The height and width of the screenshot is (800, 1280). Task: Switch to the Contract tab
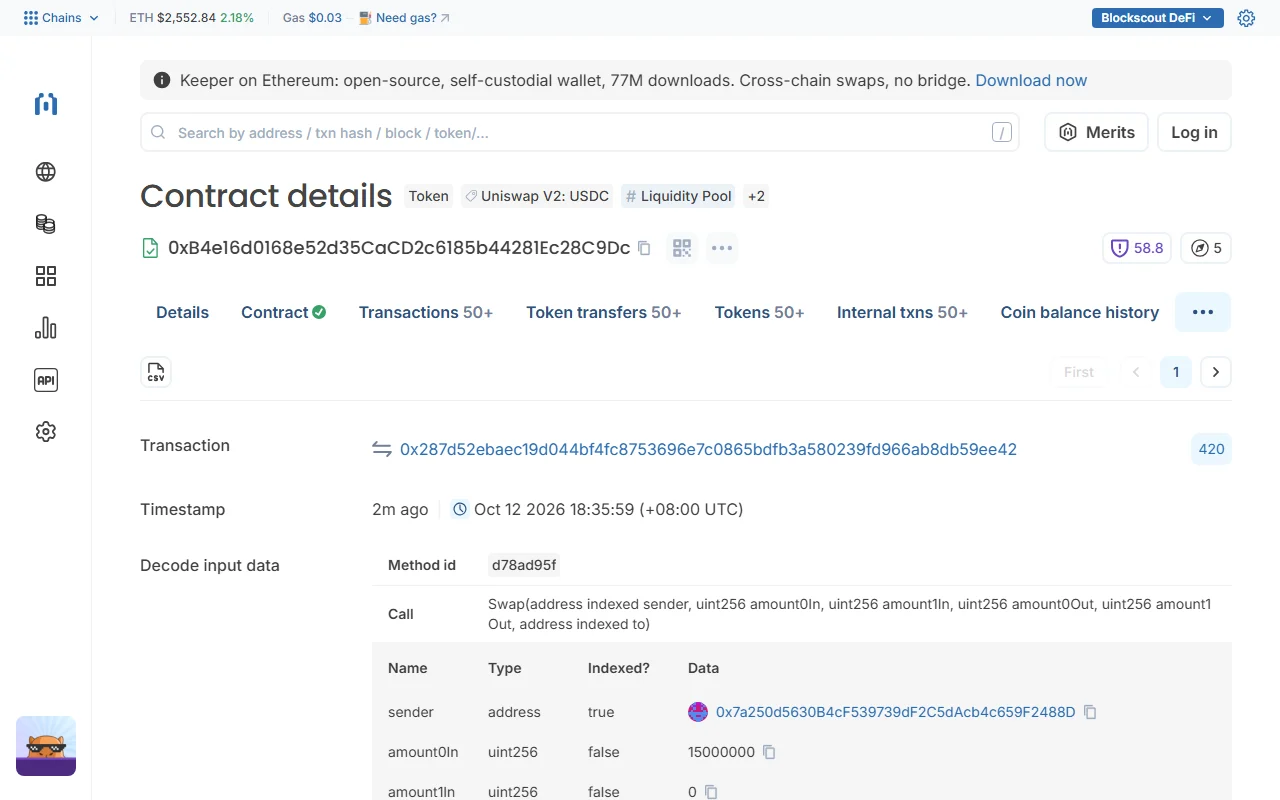(284, 312)
